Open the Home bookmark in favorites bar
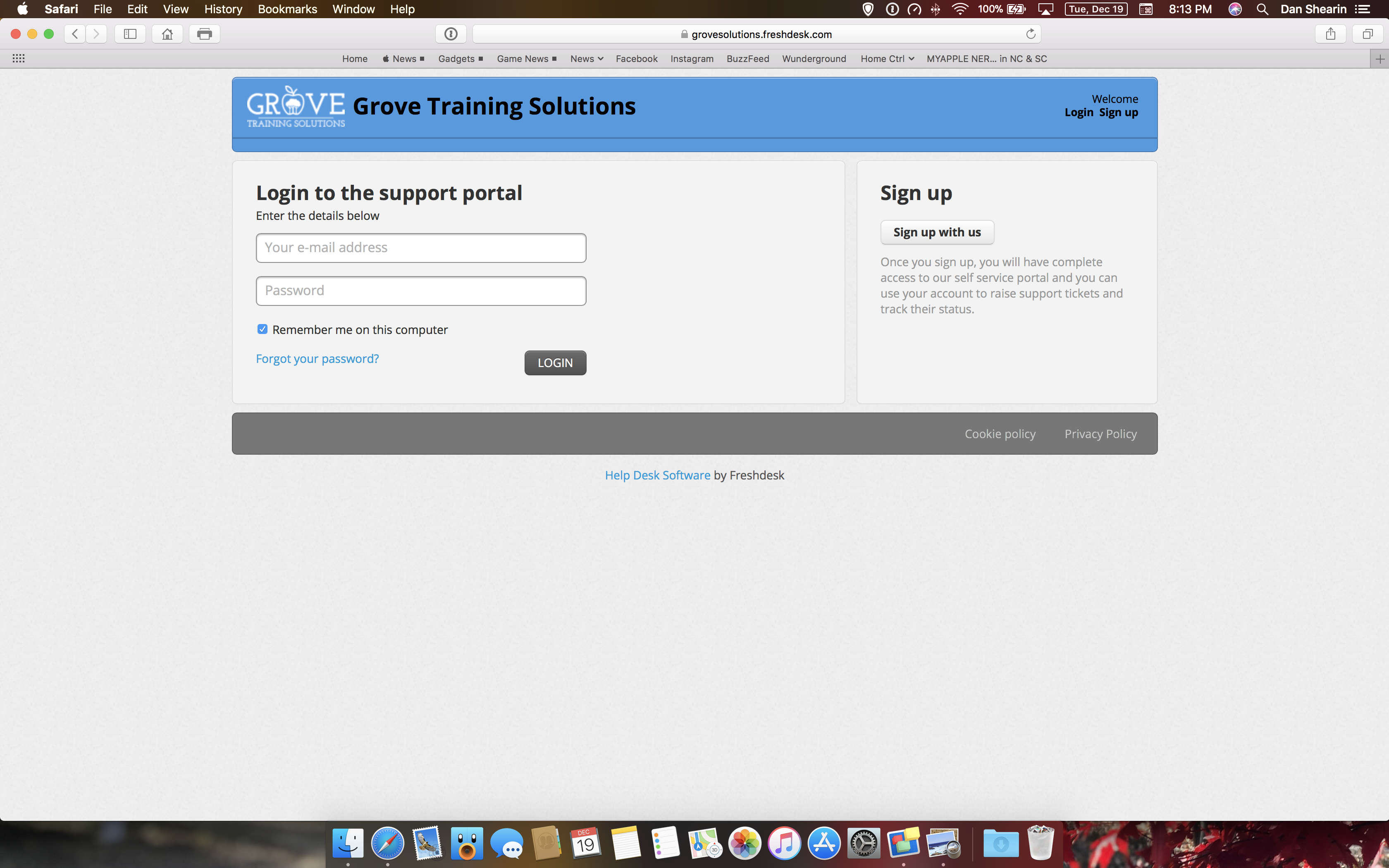 [355, 59]
